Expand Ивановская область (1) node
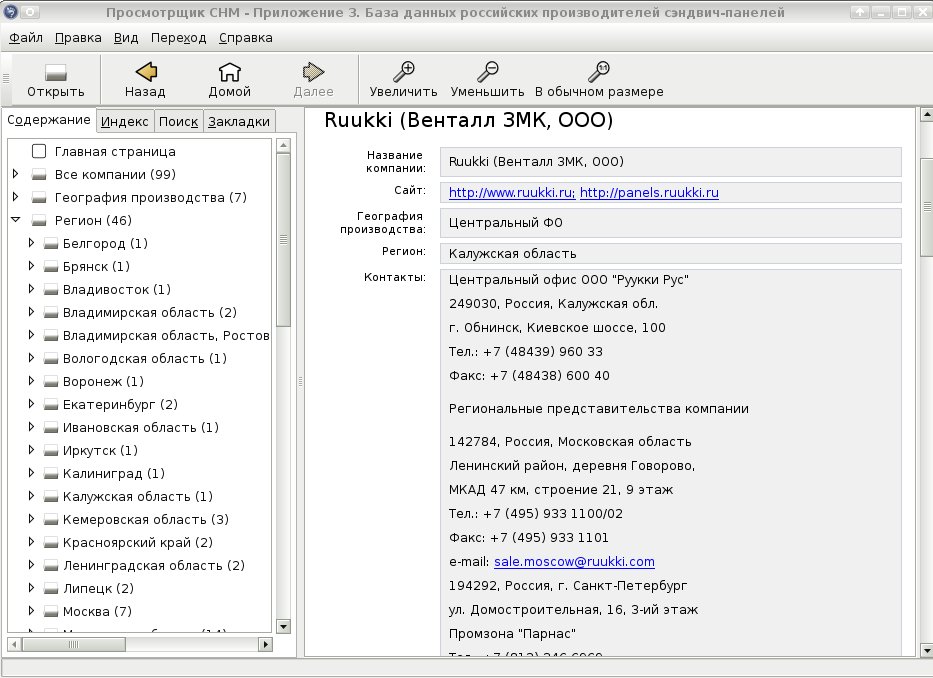 (31, 427)
